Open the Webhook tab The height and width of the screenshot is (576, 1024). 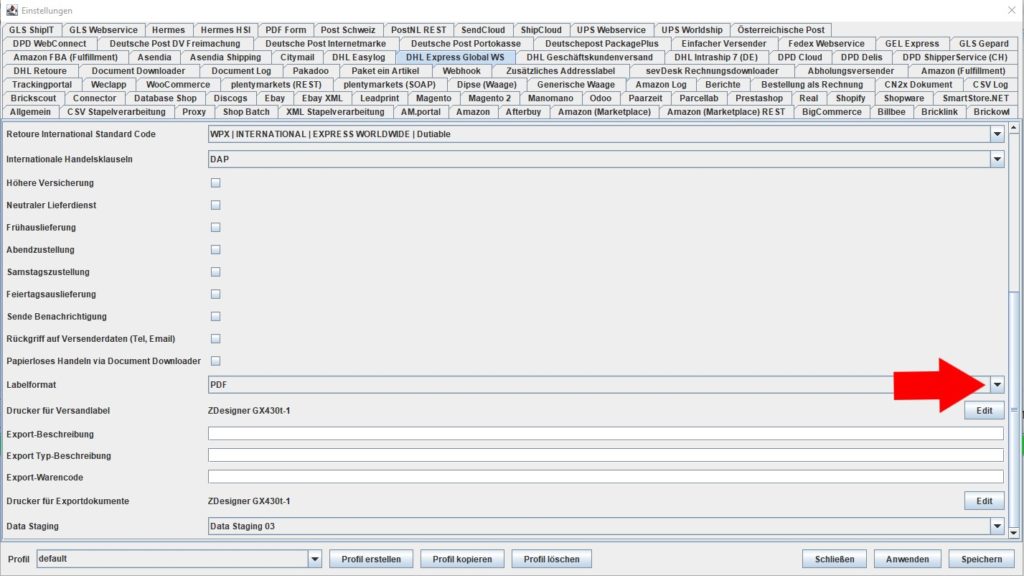461,71
